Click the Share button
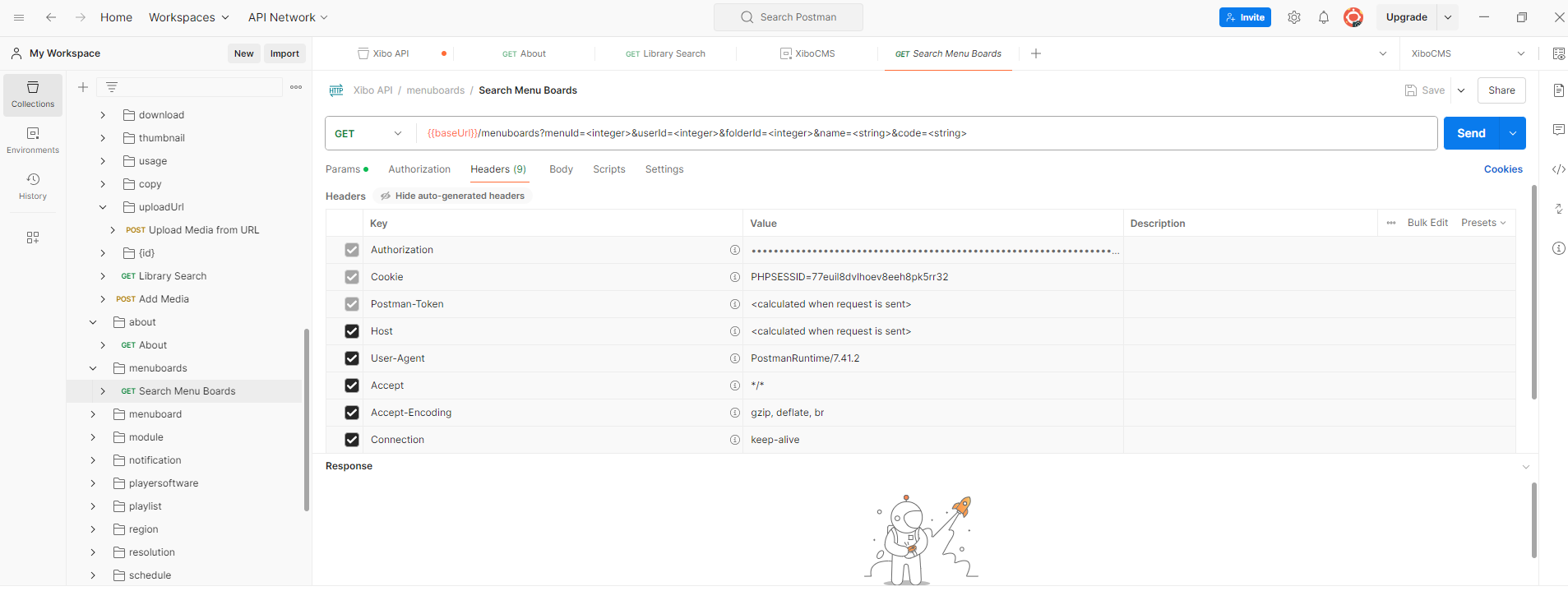This screenshot has width=1568, height=591. click(1501, 90)
